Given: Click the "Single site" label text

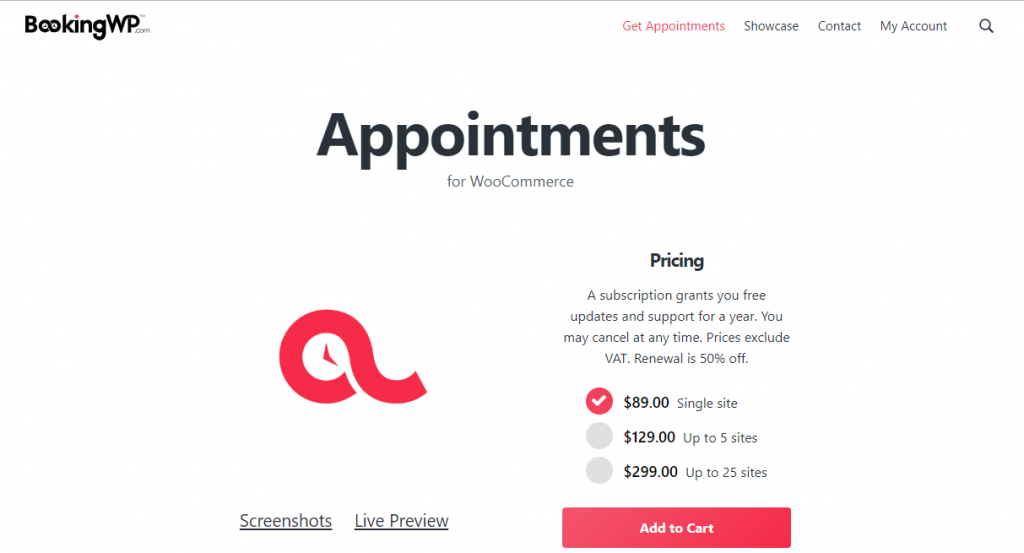Looking at the screenshot, I should [707, 404].
